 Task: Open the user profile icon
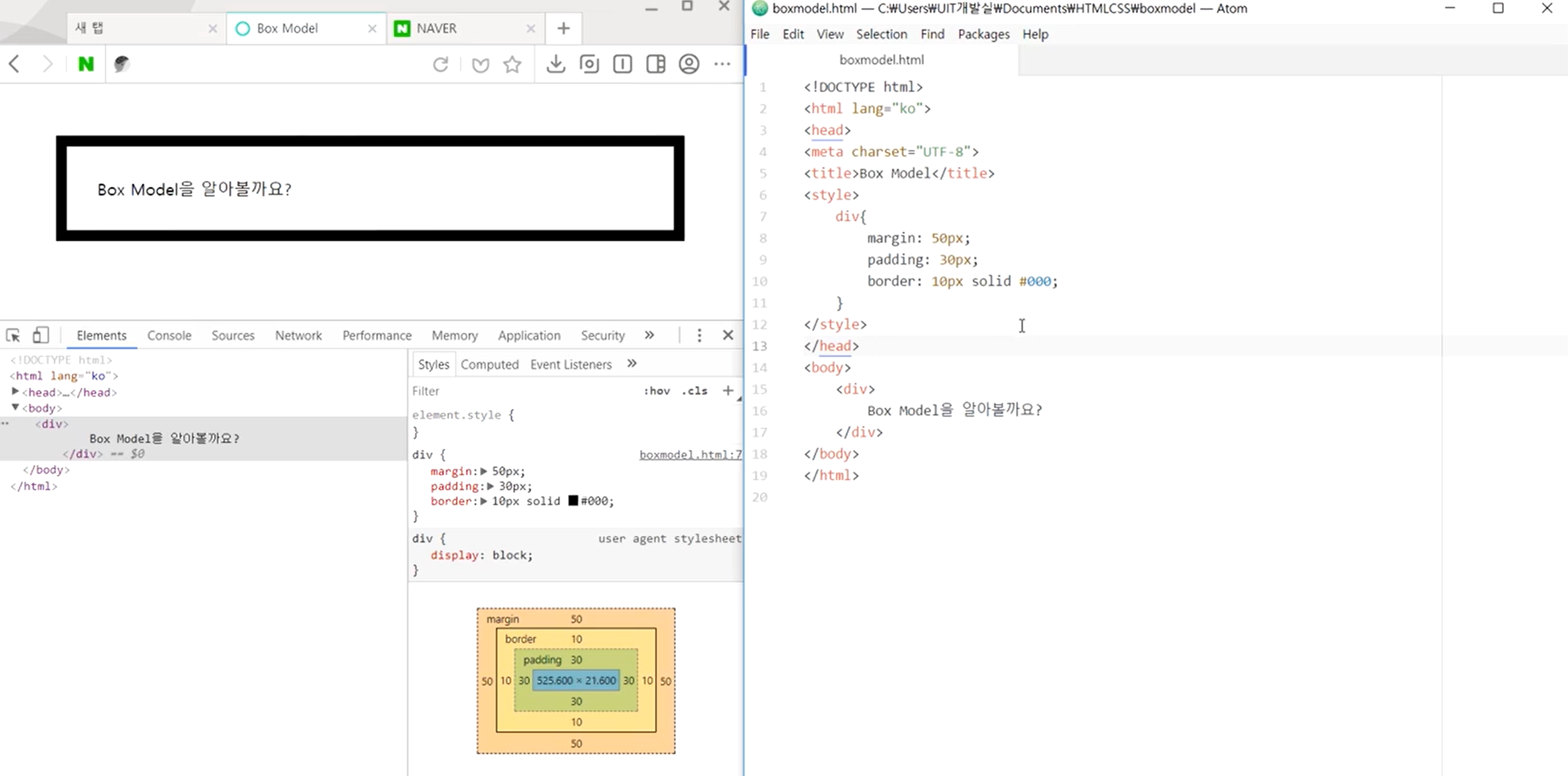(688, 64)
